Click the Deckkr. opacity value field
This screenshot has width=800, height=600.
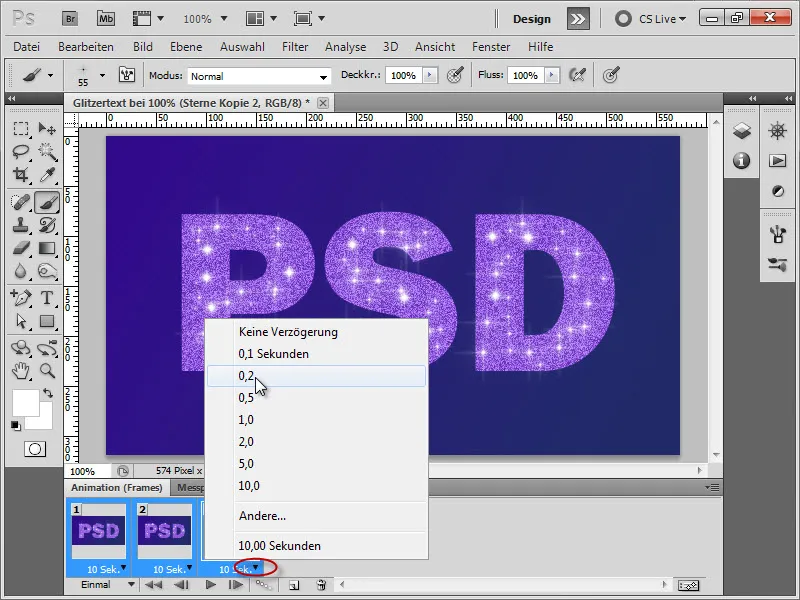[x=404, y=76]
